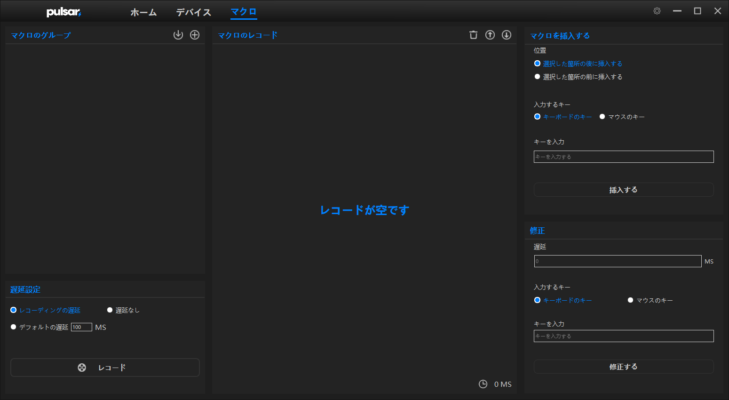Select レコーディングの遅延 radio option
The image size is (729, 400).
tap(14, 310)
